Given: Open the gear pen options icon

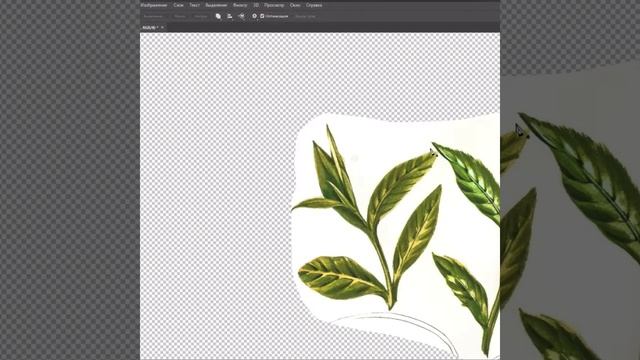Looking at the screenshot, I should click(254, 16).
